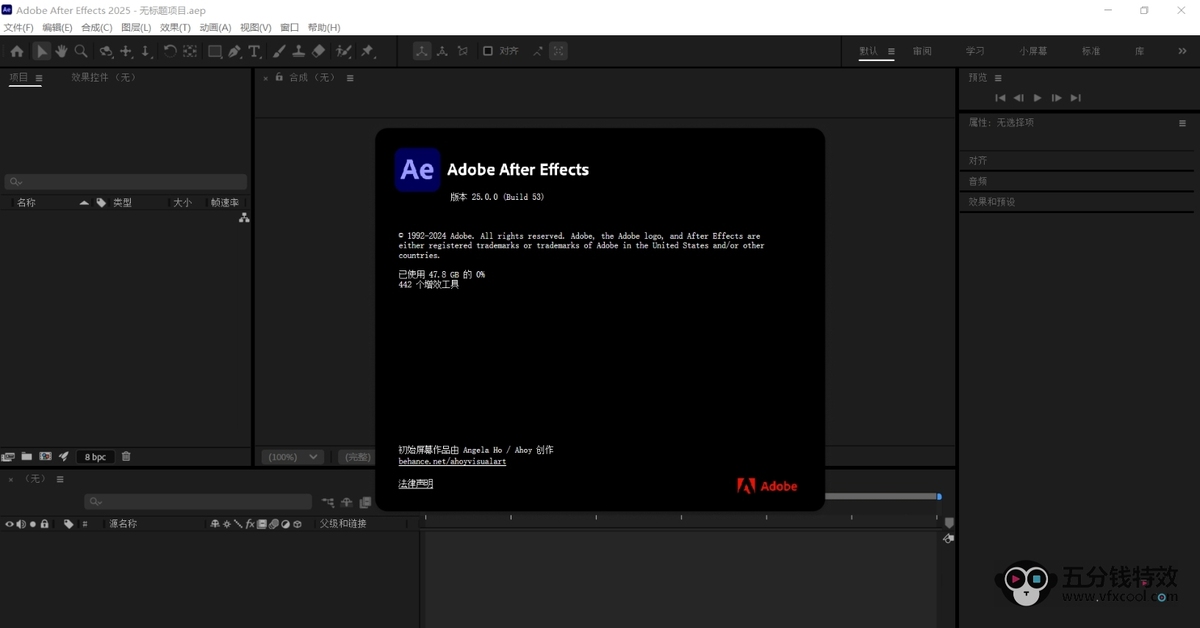Toggle shy layers icon in timeline
1200x628 pixels.
click(347, 502)
